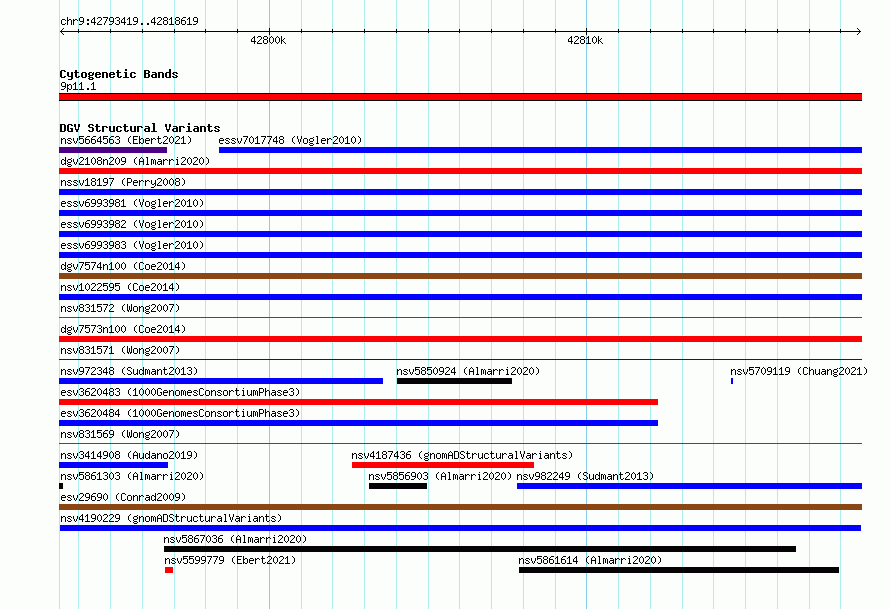Select essv6993982 (Vogler2010) label
This screenshot has width=890, height=609.
pyautogui.click(x=132, y=224)
